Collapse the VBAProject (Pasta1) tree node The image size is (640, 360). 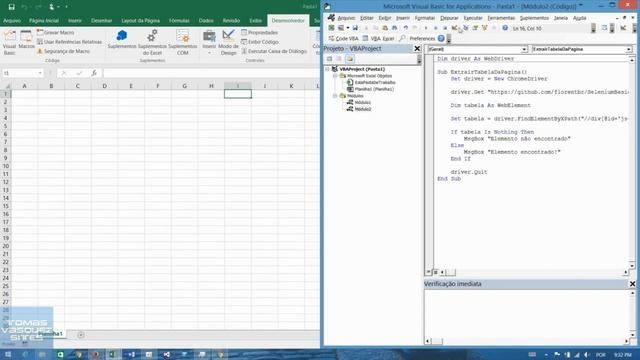coord(328,69)
